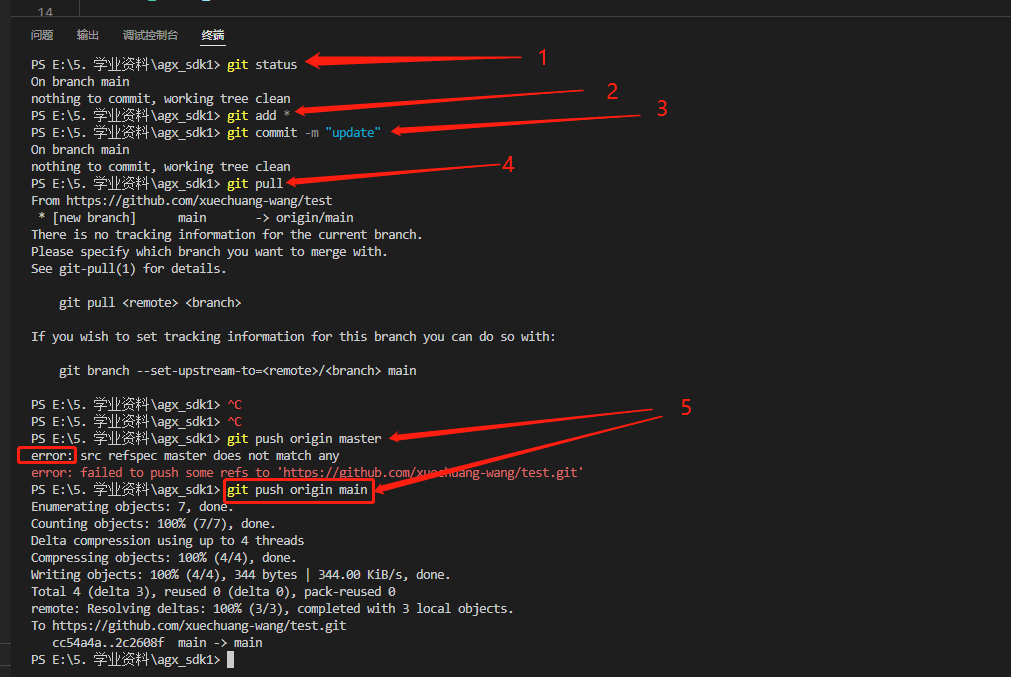Click the '[new branch] main -> origin/main' line
Screen dimensions: 1011x677
pos(196,217)
